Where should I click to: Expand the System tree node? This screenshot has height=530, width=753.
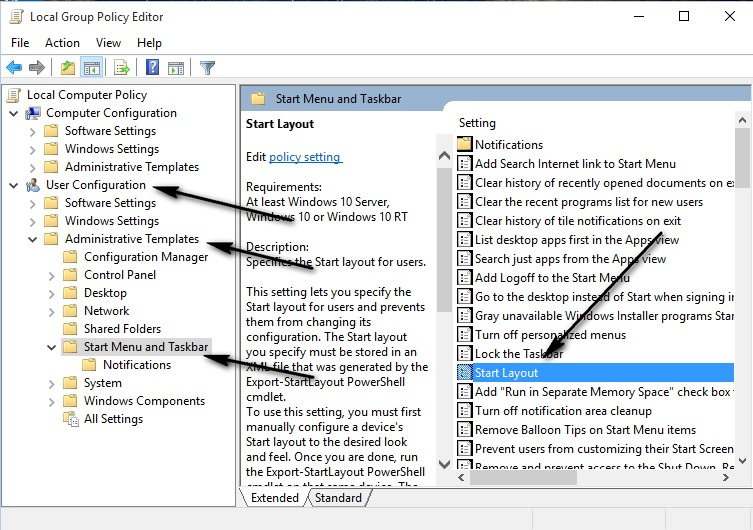point(51,384)
